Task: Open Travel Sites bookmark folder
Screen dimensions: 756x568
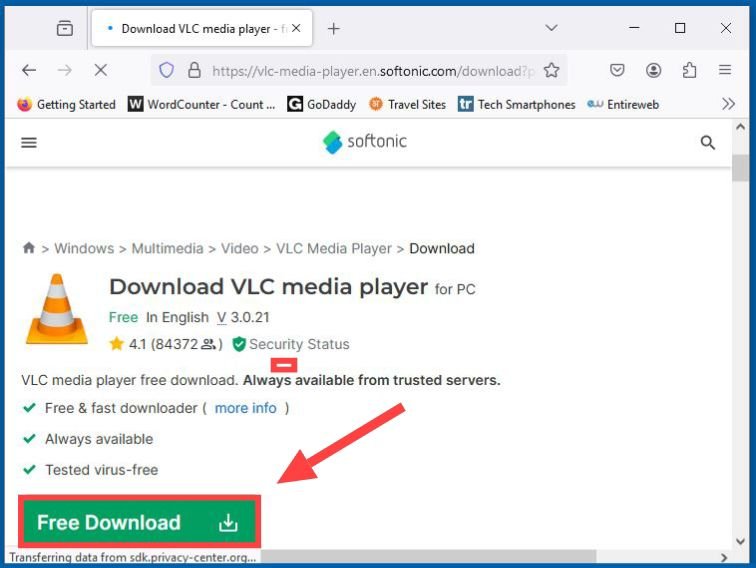Action: point(407,104)
